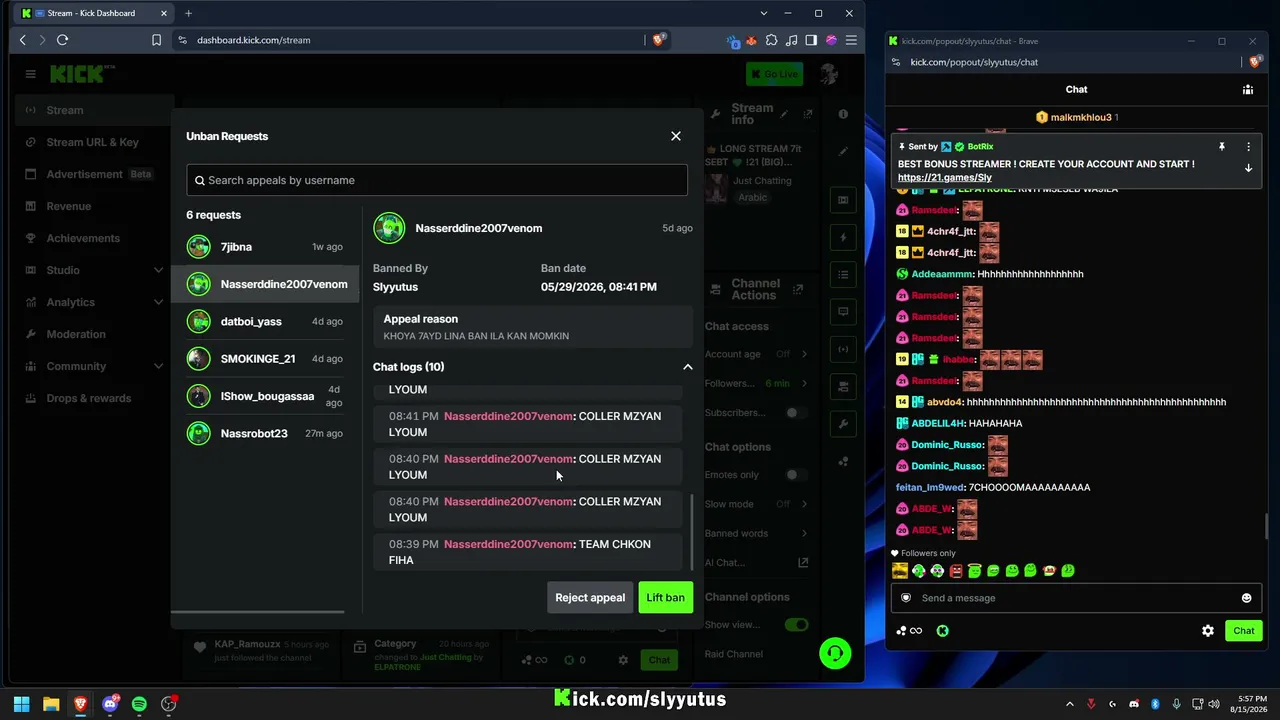Expand the pinned message arrow

point(1248,168)
